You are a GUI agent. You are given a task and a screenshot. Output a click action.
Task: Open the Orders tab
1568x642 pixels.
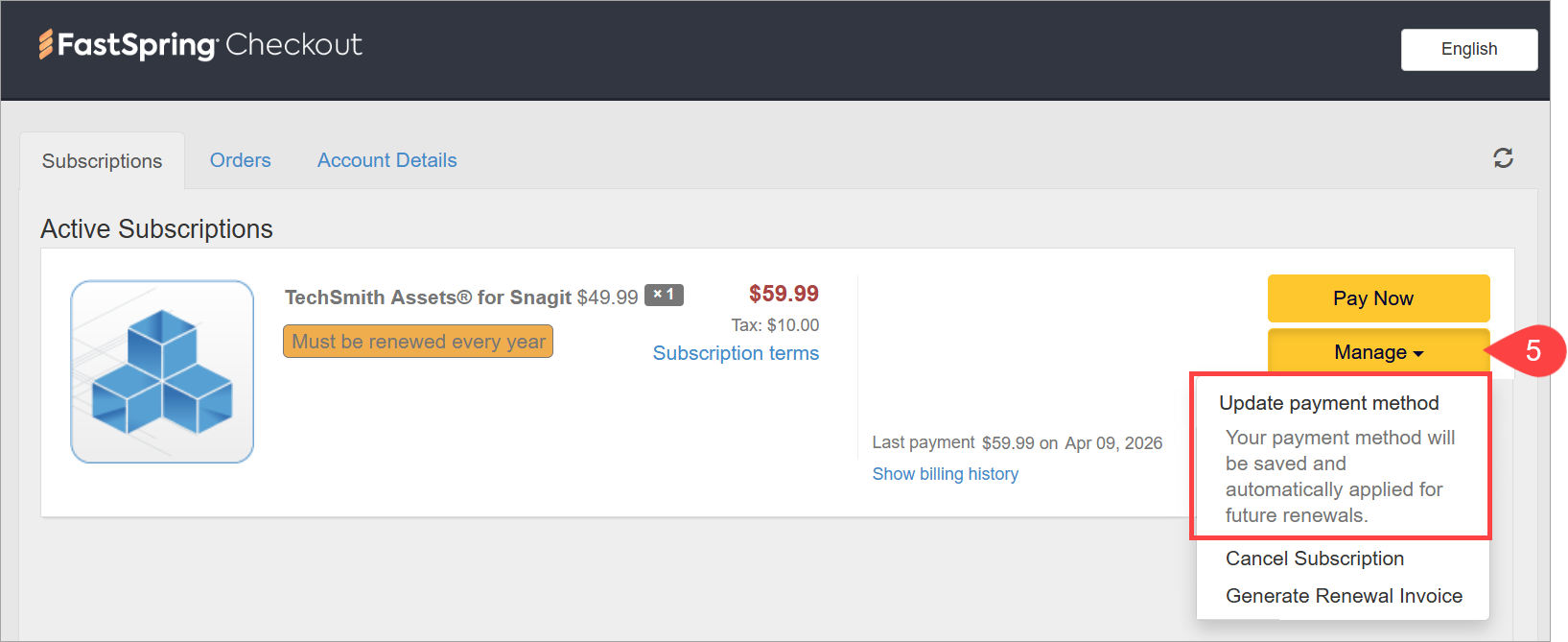click(x=241, y=160)
